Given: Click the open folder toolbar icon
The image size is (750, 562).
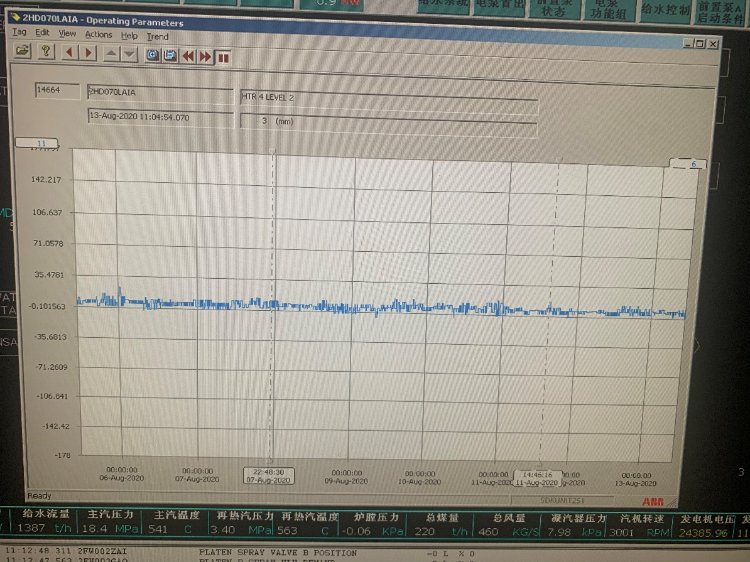Looking at the screenshot, I should pyautogui.click(x=19, y=53).
